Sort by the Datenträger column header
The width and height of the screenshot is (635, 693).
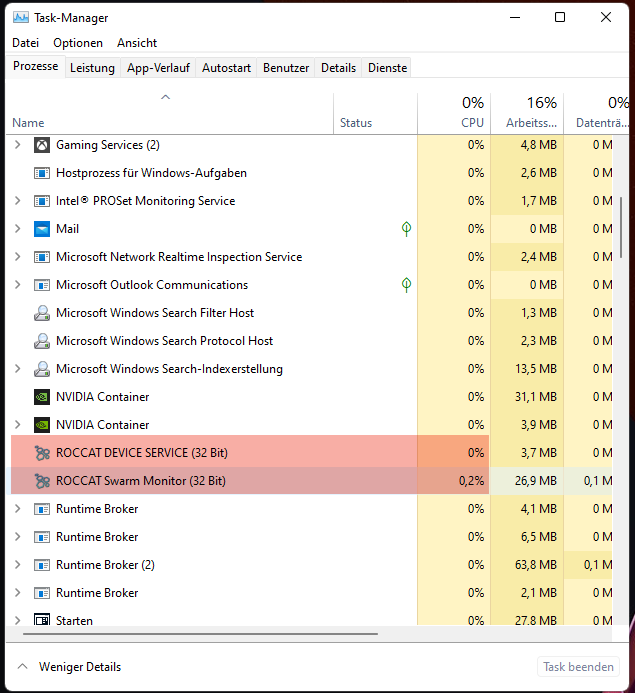click(597, 114)
